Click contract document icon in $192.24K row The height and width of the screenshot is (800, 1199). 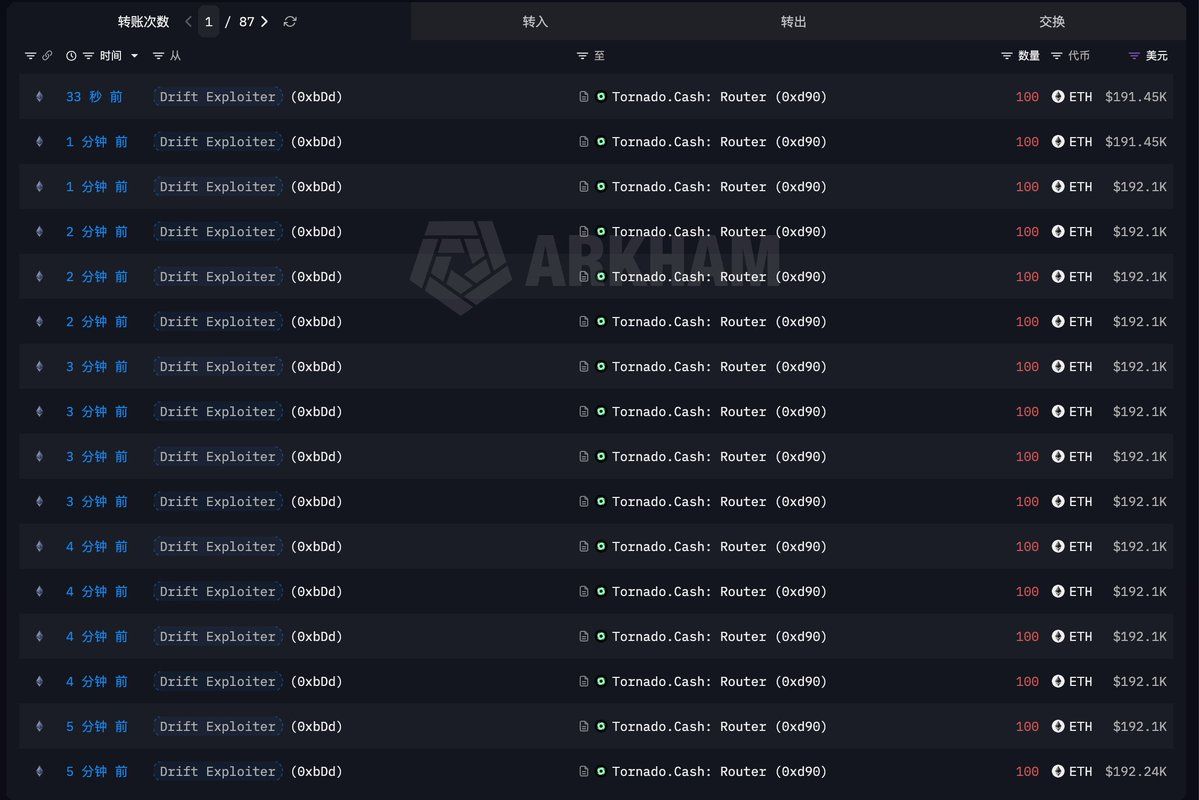click(583, 771)
